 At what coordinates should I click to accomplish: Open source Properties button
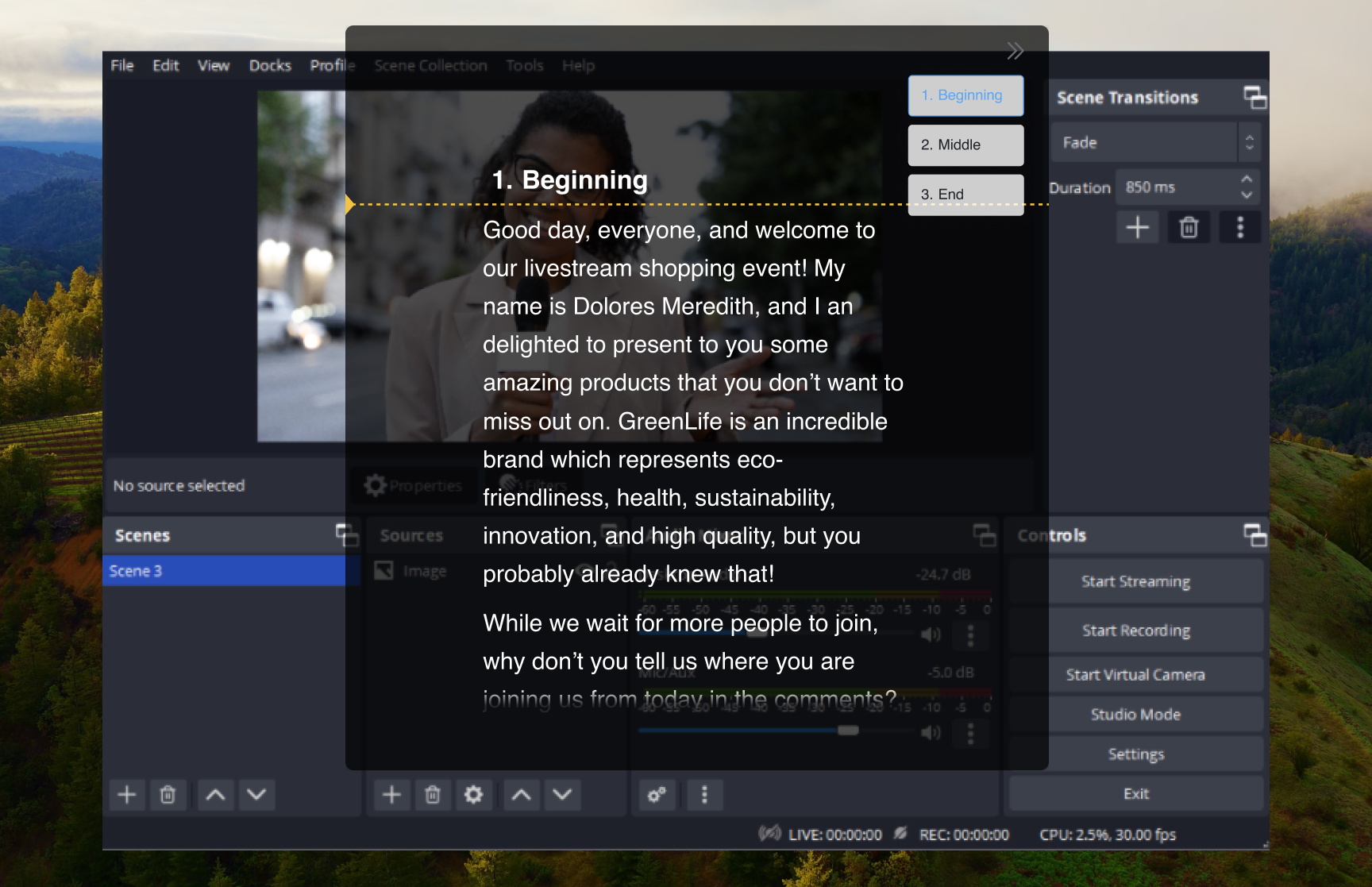414,485
